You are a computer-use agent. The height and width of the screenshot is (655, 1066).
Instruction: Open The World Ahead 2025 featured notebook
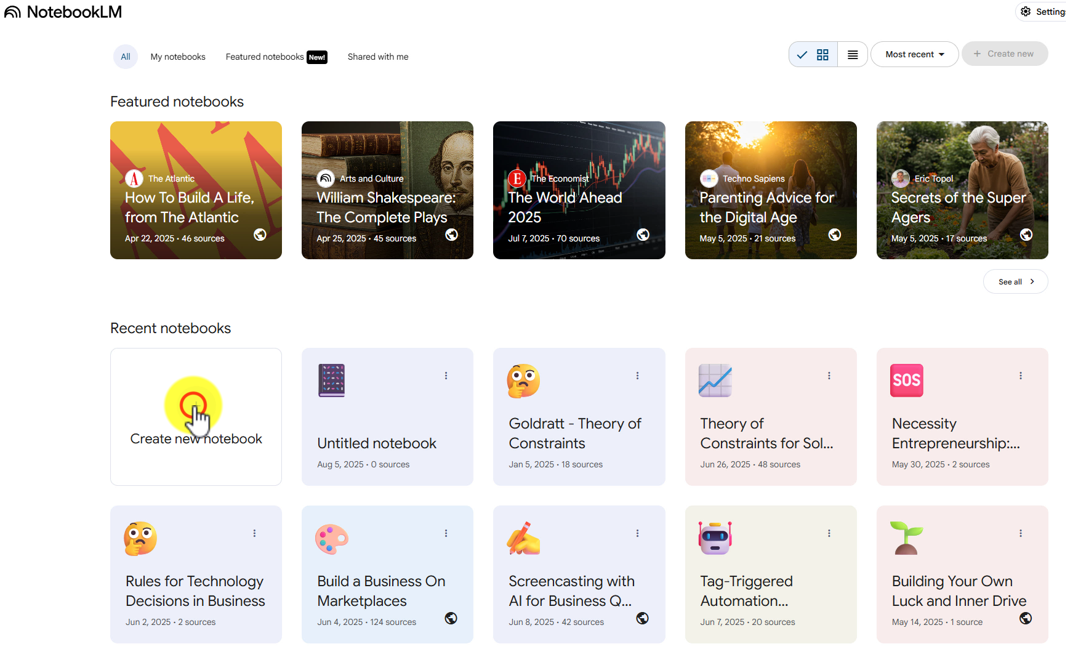579,190
